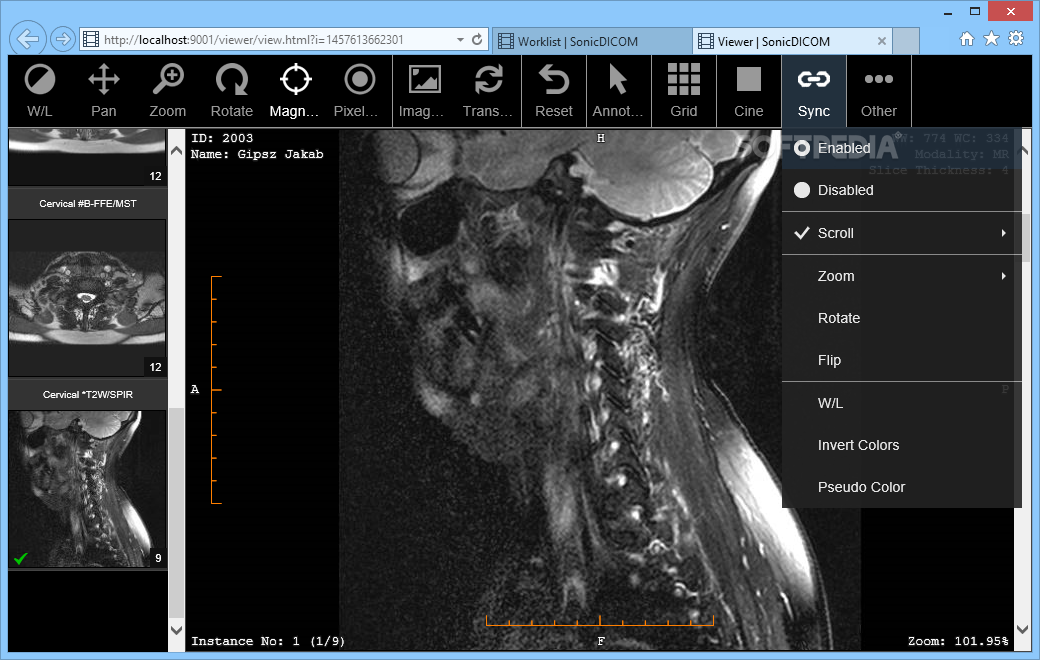The image size is (1040, 660).
Task: Open browser favorites star
Action: pos(991,38)
